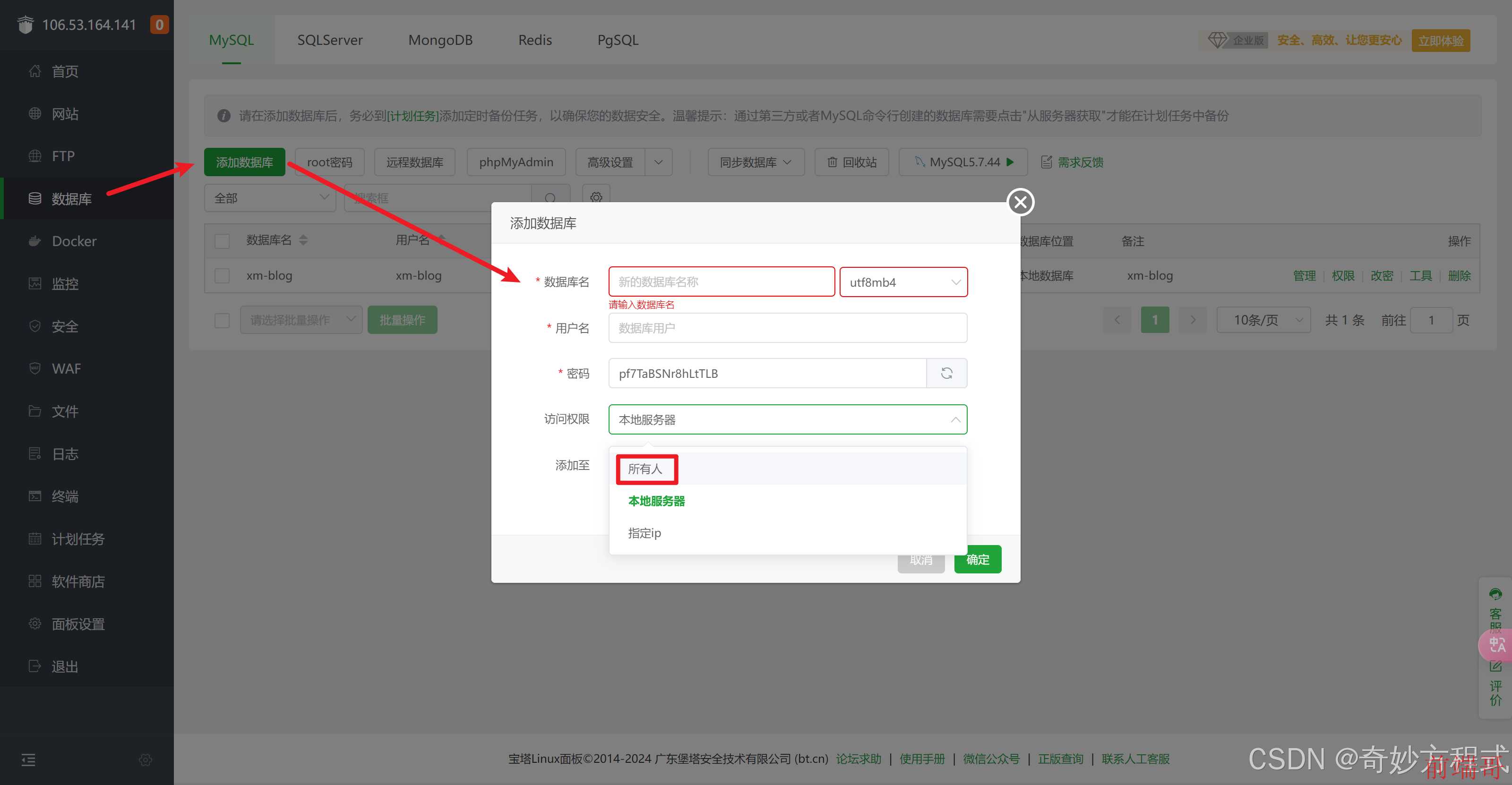1512x785 pixels.
Task: Open the utf8mb4 charset dropdown
Action: point(903,282)
